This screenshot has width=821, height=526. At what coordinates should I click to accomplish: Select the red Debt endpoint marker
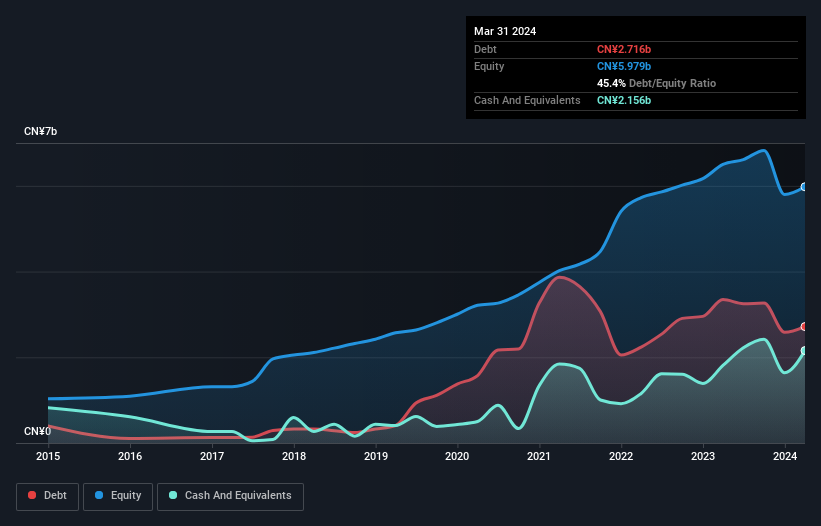804,327
